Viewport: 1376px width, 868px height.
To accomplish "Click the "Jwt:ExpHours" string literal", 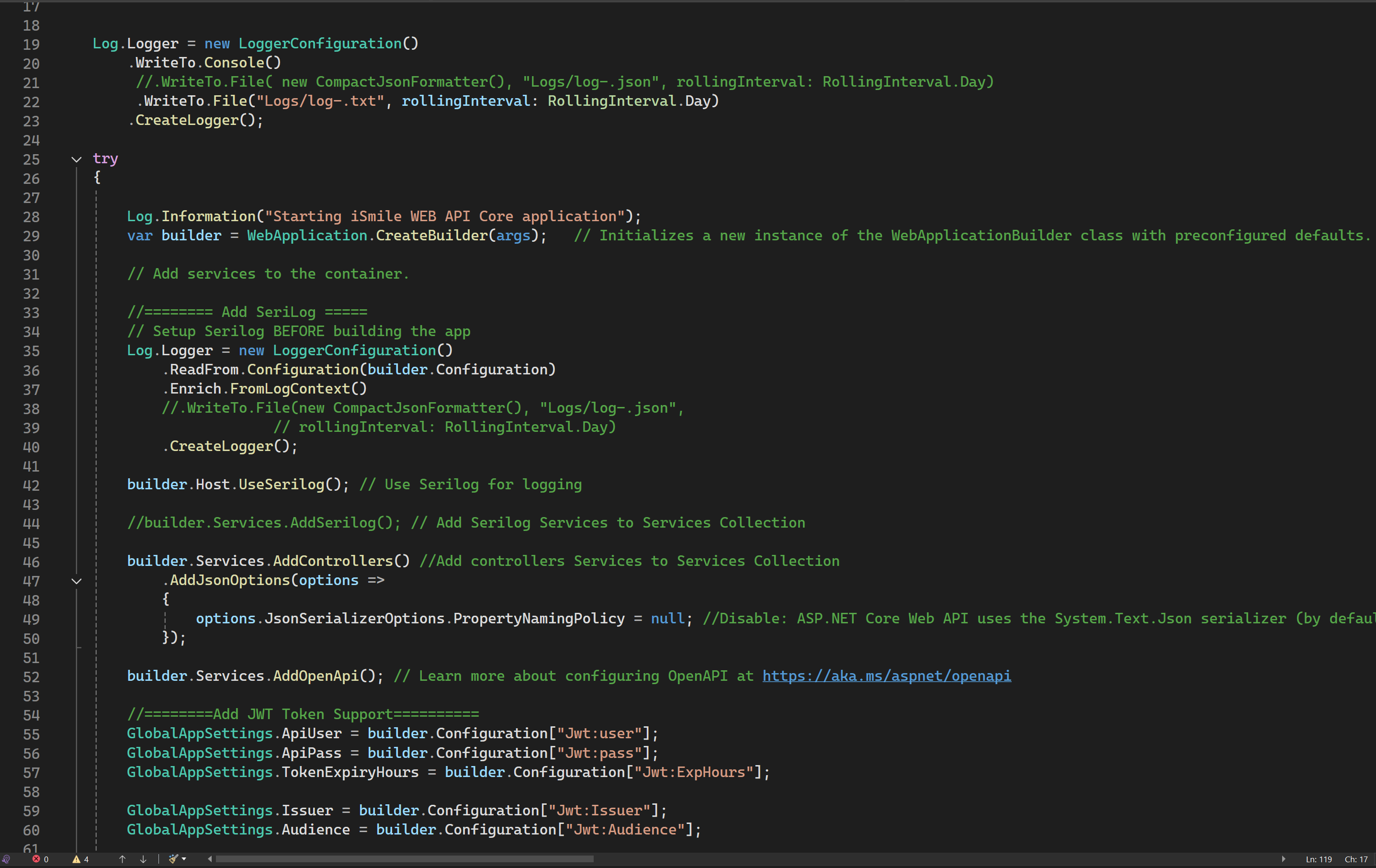I will [x=694, y=773].
